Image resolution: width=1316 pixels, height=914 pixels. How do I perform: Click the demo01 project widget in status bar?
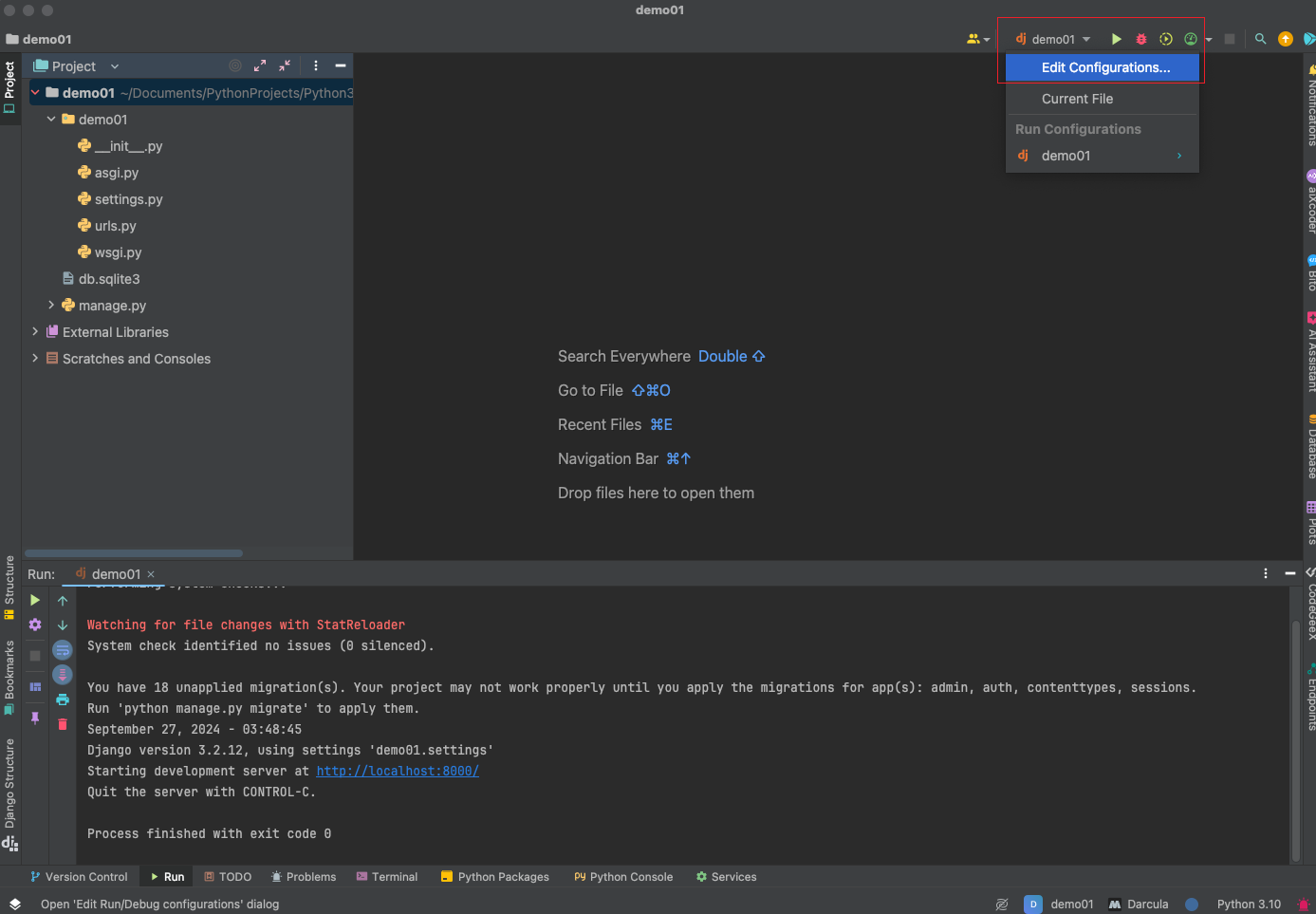click(1060, 905)
